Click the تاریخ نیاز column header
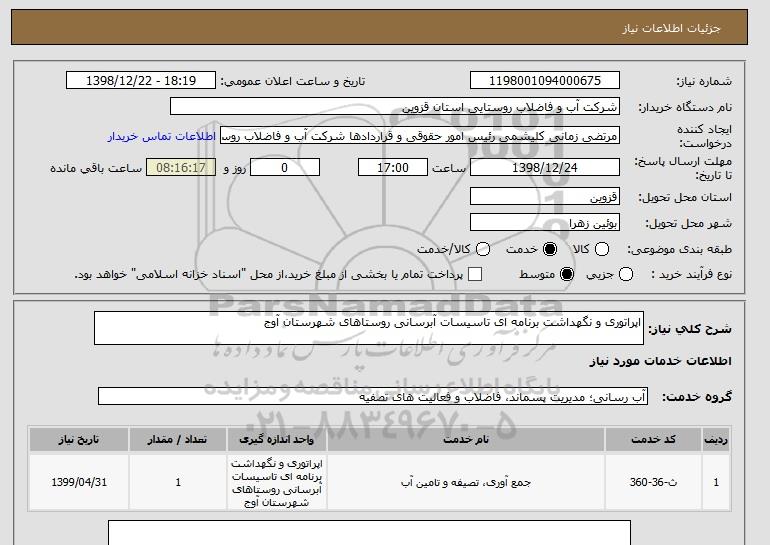Image resolution: width=770 pixels, height=545 pixels. (79, 439)
